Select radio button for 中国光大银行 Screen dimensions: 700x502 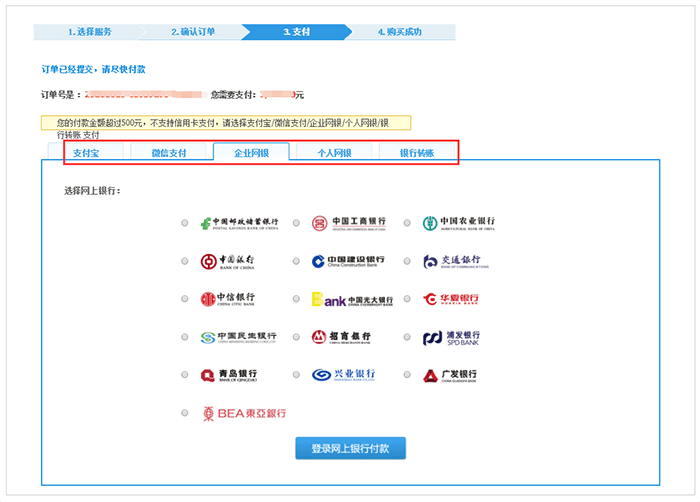pyautogui.click(x=296, y=299)
